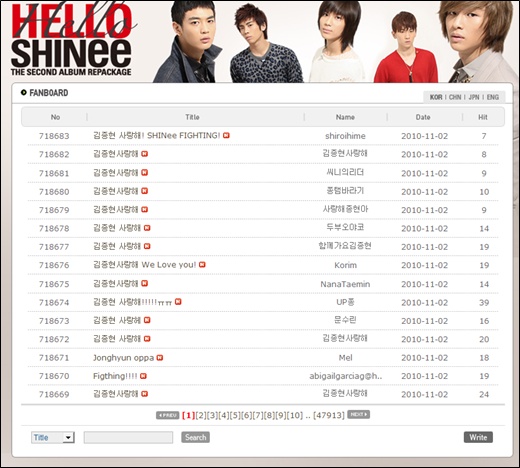Open the 'Figthing!!!!' post
The width and height of the screenshot is (520, 468).
(115, 376)
